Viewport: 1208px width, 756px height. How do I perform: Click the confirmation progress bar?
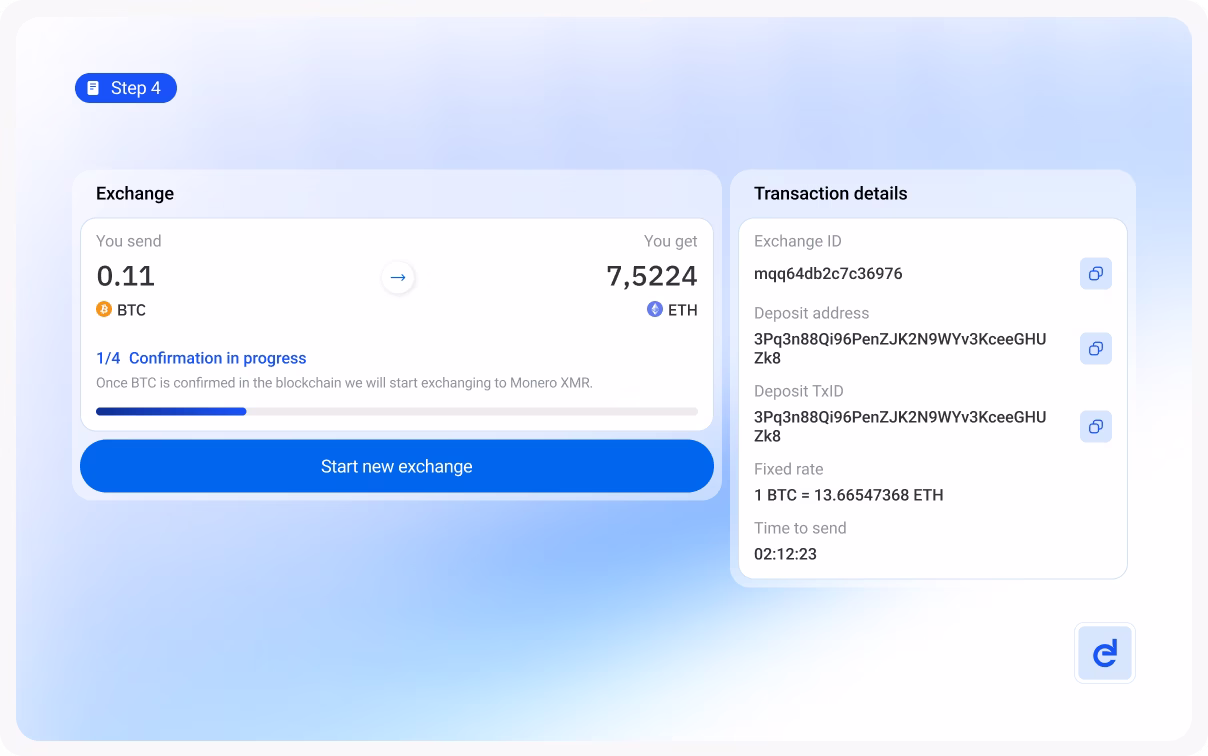(x=397, y=411)
